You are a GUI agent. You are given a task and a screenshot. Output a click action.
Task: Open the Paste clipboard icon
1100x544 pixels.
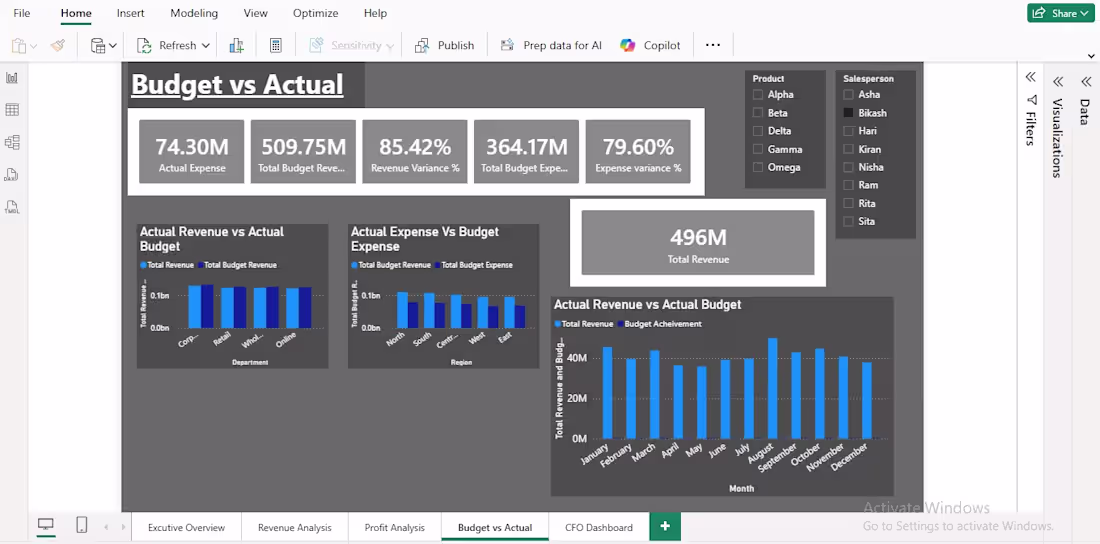coord(19,46)
